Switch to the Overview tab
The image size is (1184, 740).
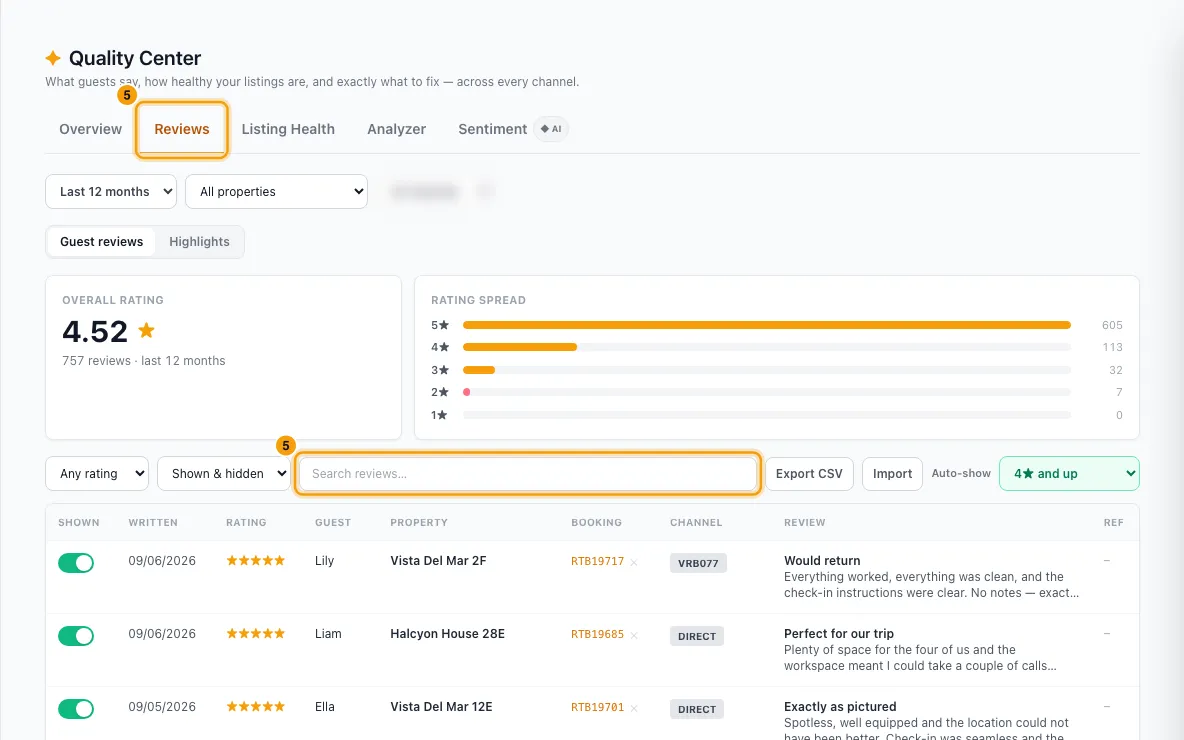pyautogui.click(x=91, y=129)
